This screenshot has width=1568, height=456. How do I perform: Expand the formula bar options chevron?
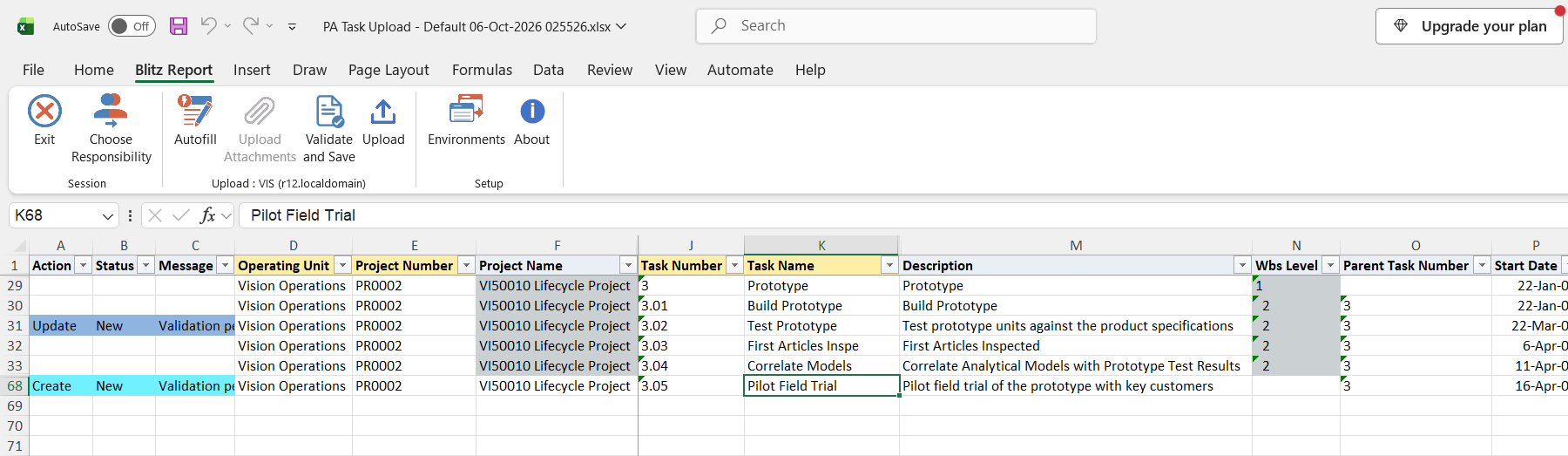[x=227, y=215]
